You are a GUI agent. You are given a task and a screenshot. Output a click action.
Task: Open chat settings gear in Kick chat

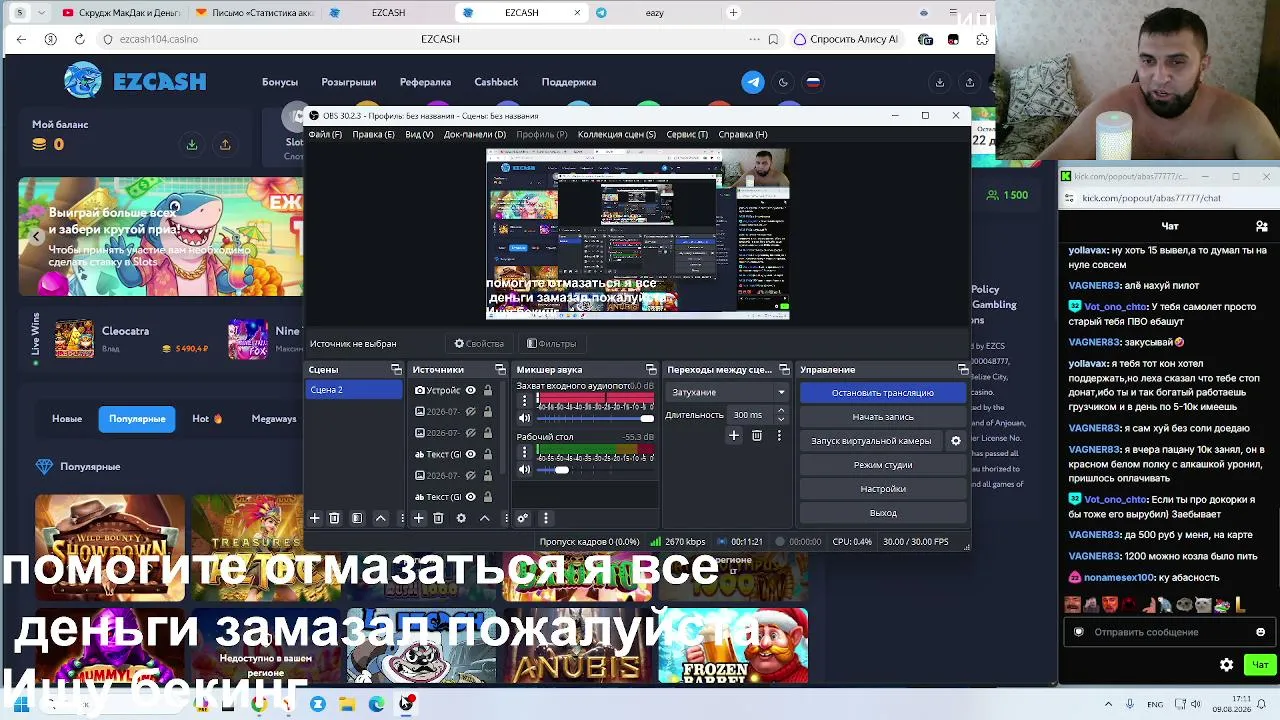coord(1227,665)
